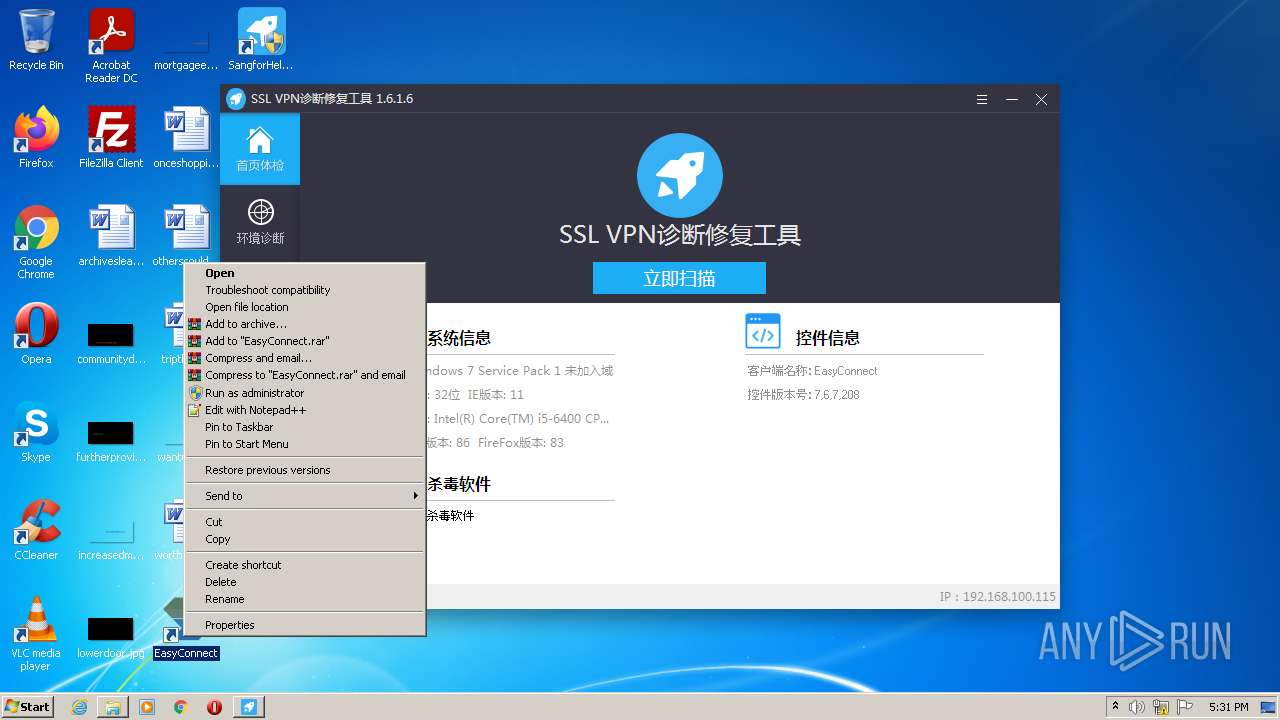
Task: Select Rename in the context menu
Action: 305,599
